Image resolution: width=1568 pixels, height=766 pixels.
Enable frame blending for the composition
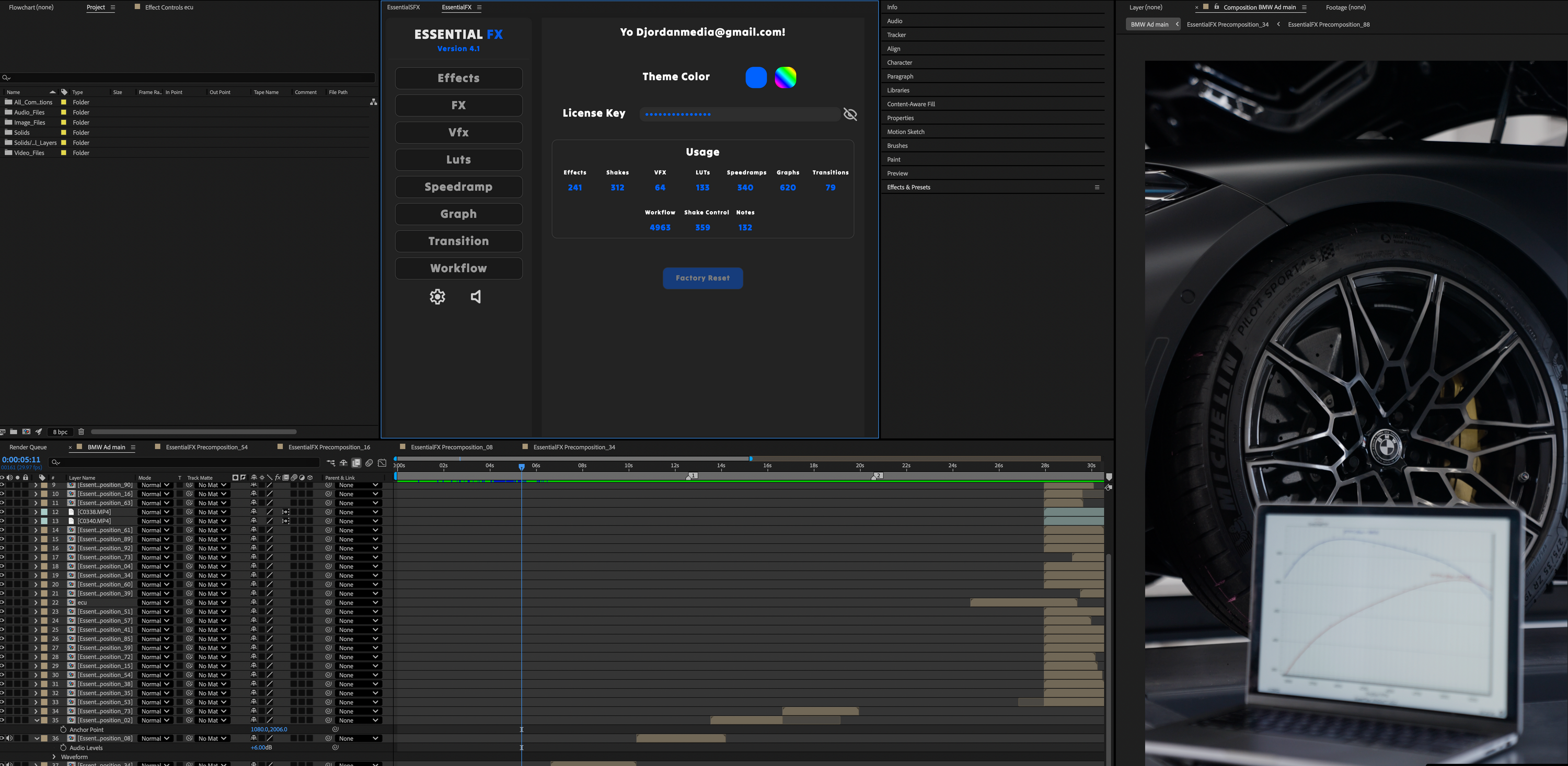point(356,463)
